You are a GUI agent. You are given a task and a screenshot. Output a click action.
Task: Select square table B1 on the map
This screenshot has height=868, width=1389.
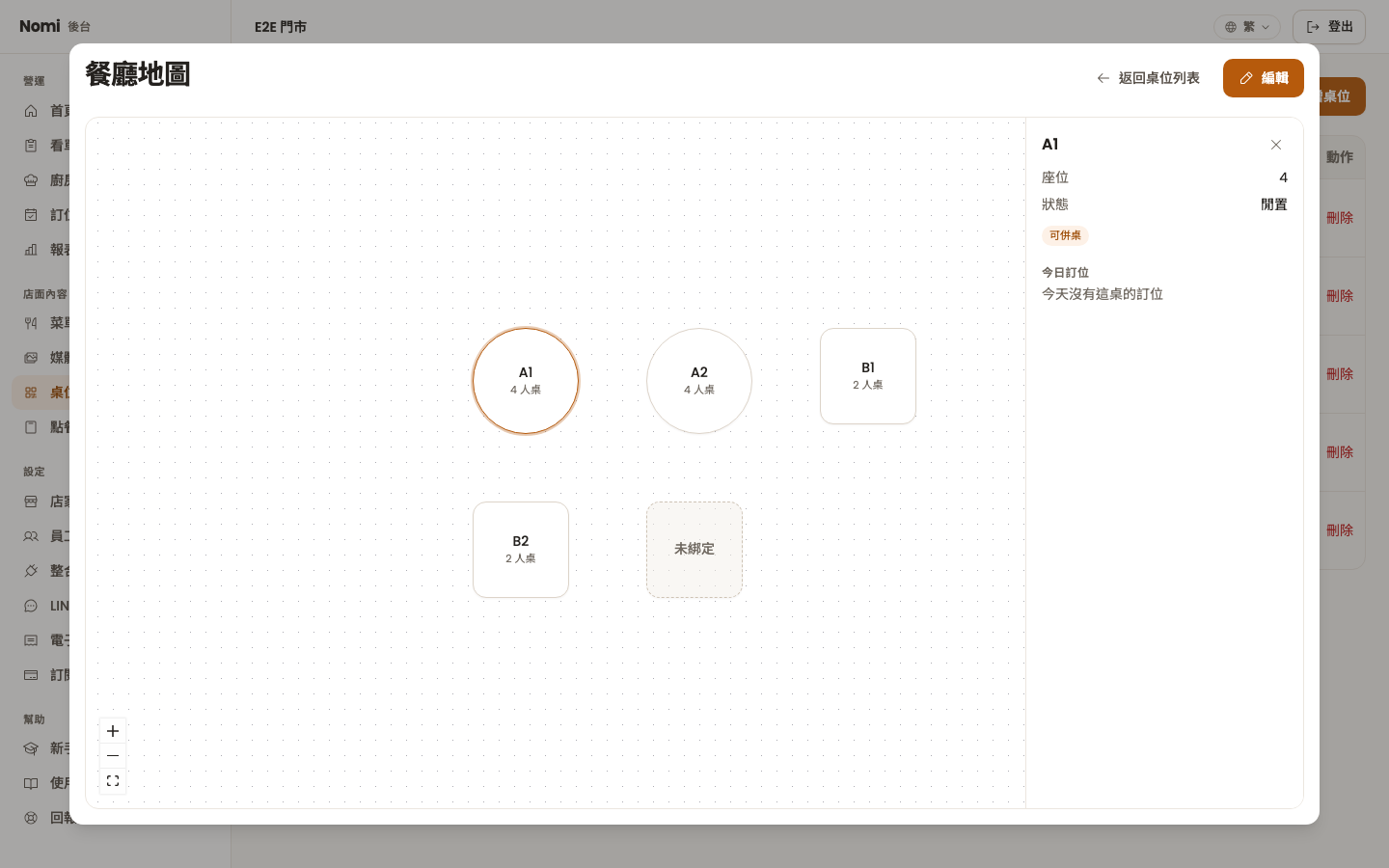coord(868,376)
